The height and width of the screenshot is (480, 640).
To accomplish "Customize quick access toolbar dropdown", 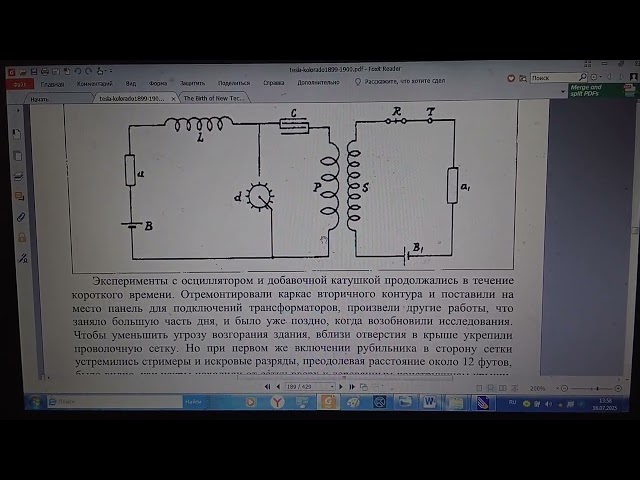I will [x=111, y=71].
